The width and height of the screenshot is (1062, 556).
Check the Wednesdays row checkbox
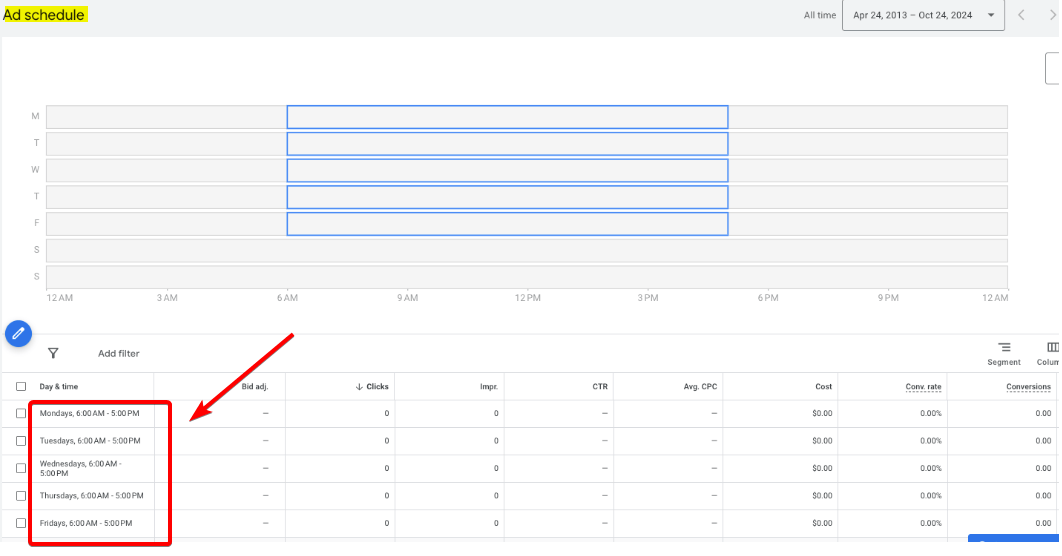coord(21,468)
